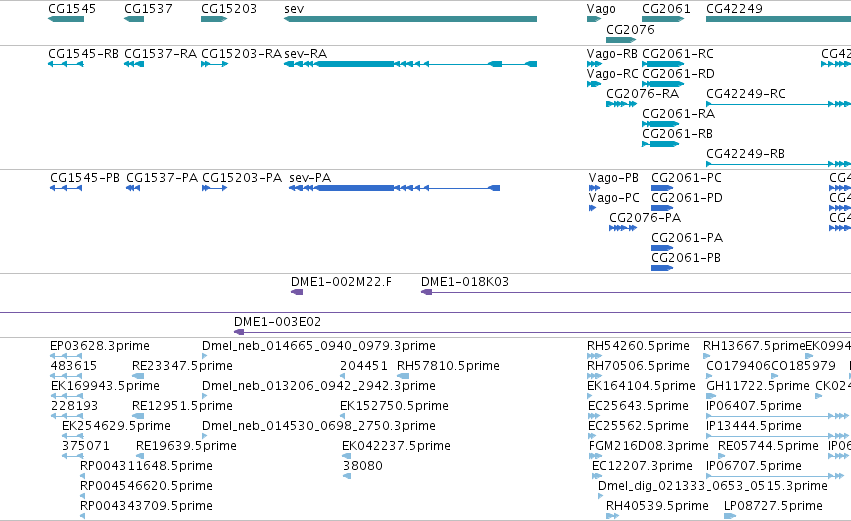Click the CG1545 gene label
Viewport: 851px width, 521px height.
coord(72,9)
